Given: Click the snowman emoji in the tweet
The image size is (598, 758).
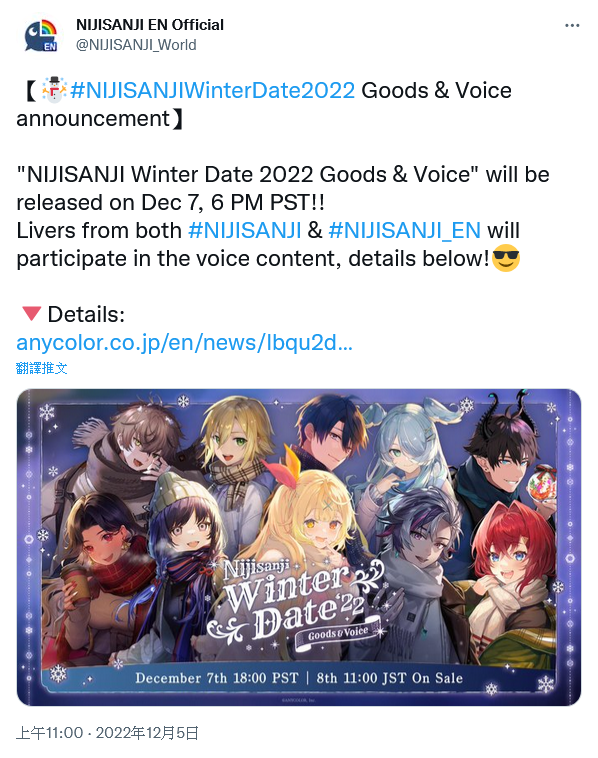Looking at the screenshot, I should tap(54, 90).
